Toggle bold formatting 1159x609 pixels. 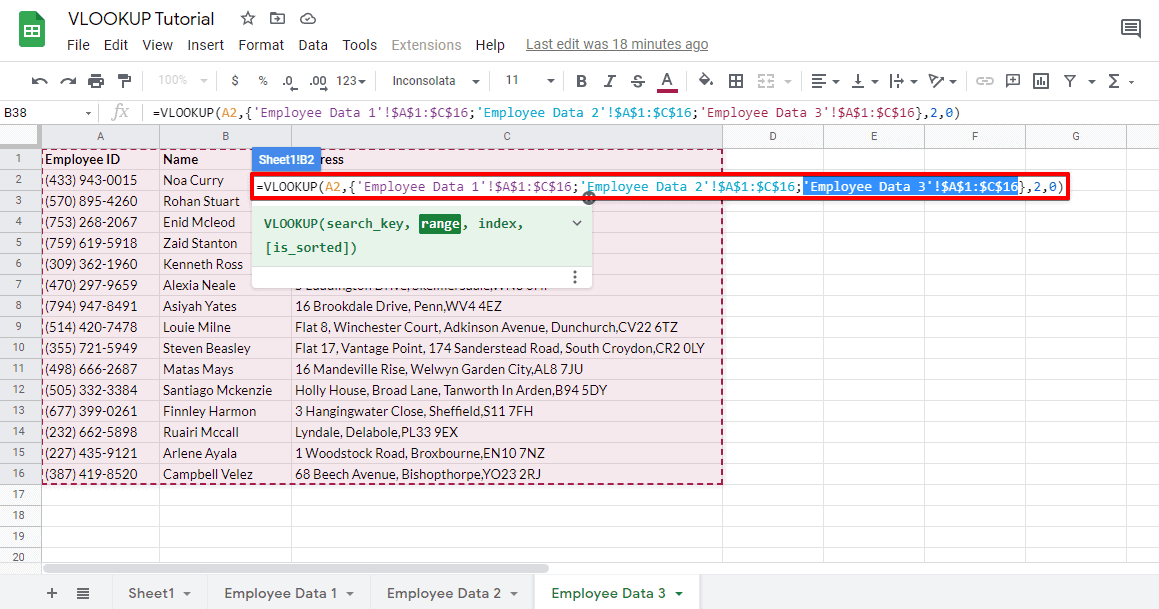pyautogui.click(x=580, y=80)
